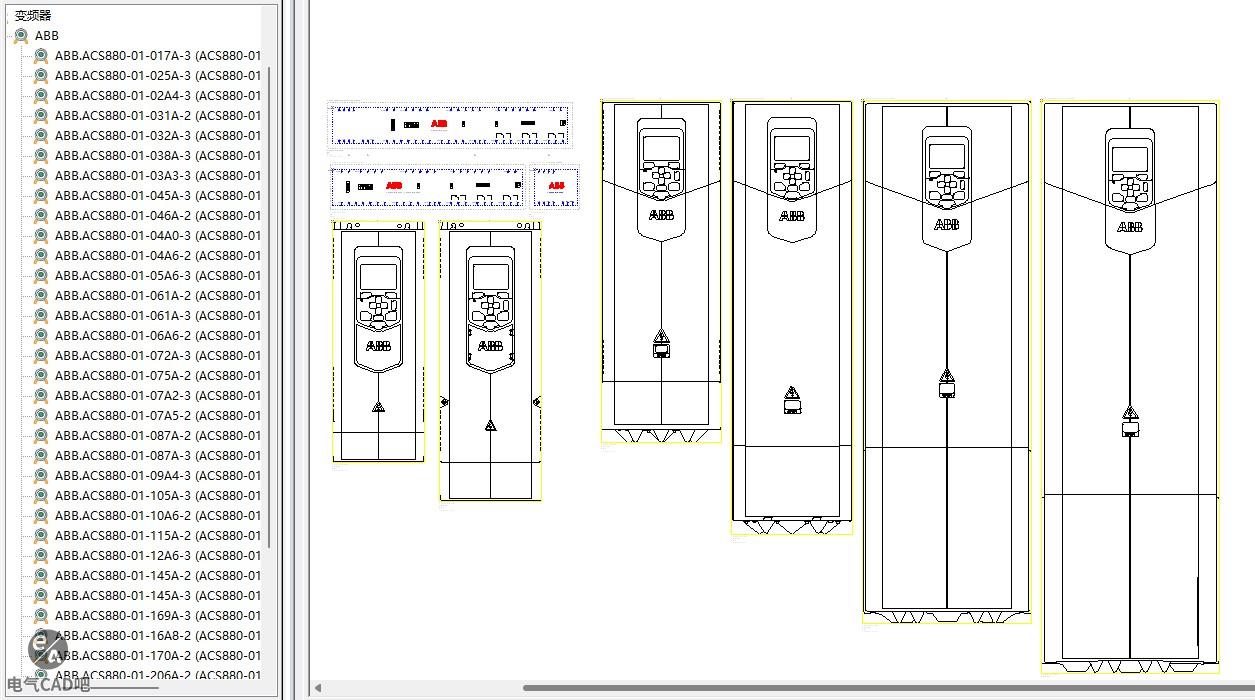Select the topmost wide ABB terminal strip drawing
This screenshot has width=1255, height=700.
[451, 124]
